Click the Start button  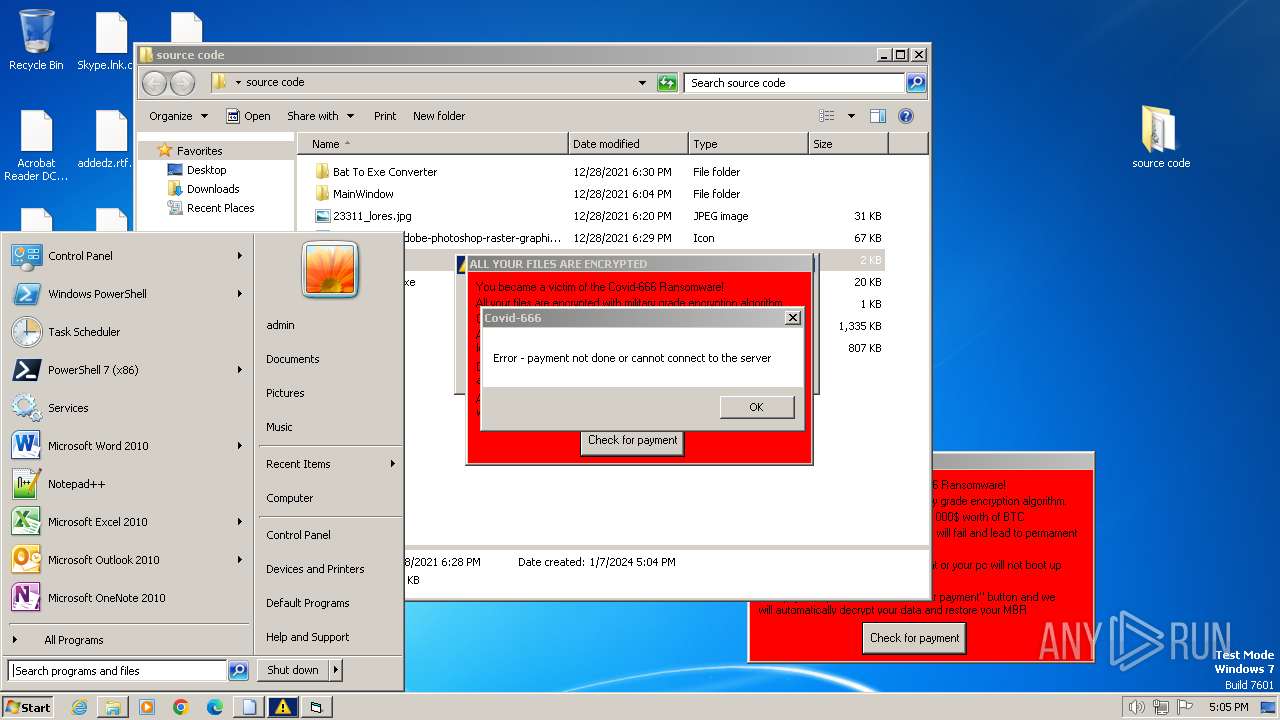click(x=27, y=707)
